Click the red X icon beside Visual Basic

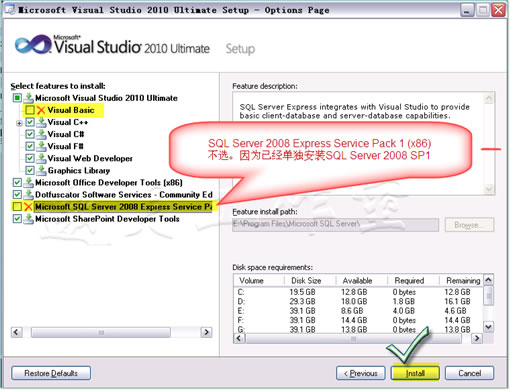coord(41,110)
